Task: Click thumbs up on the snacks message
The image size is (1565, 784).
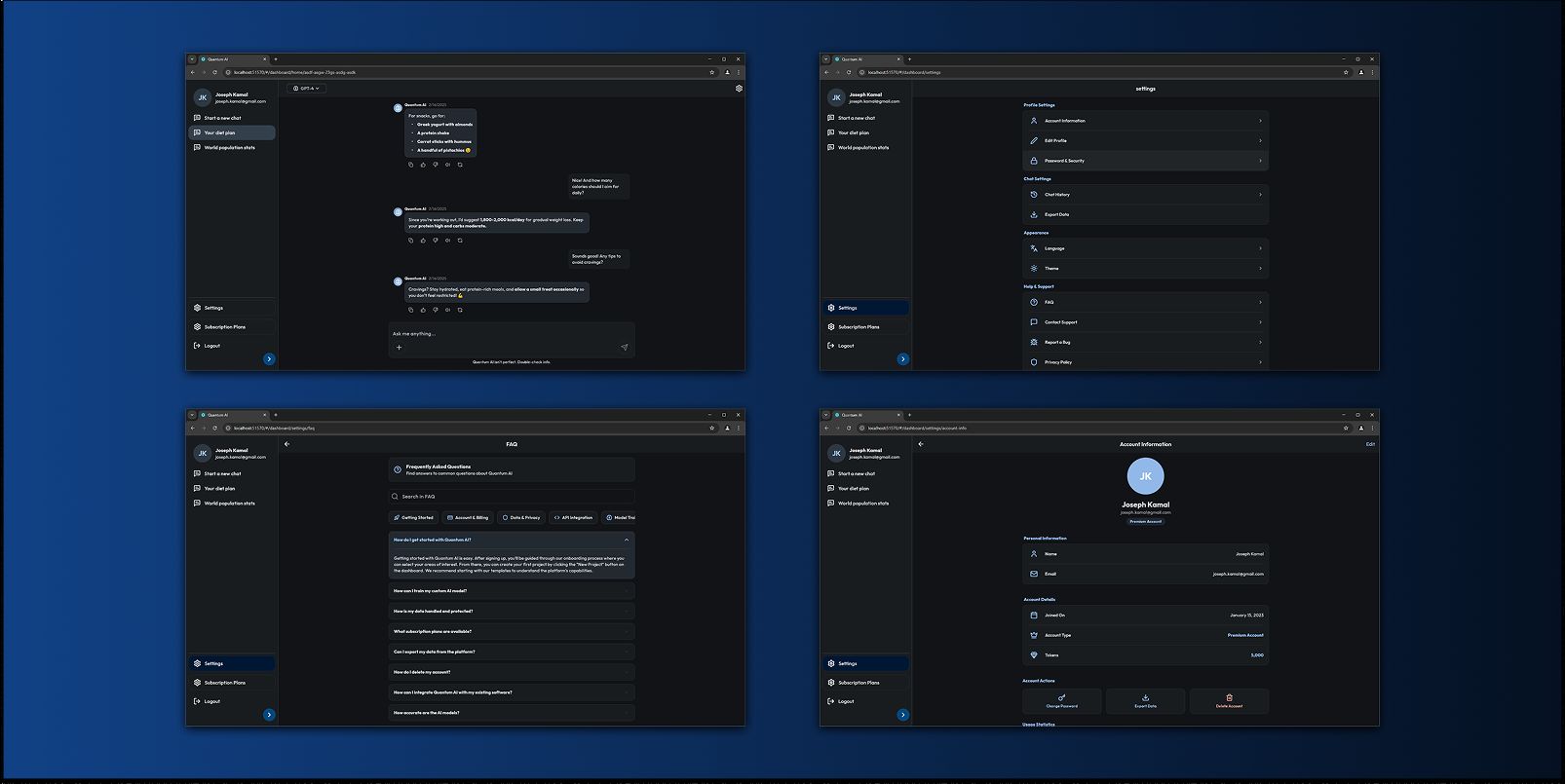Action: pos(423,165)
